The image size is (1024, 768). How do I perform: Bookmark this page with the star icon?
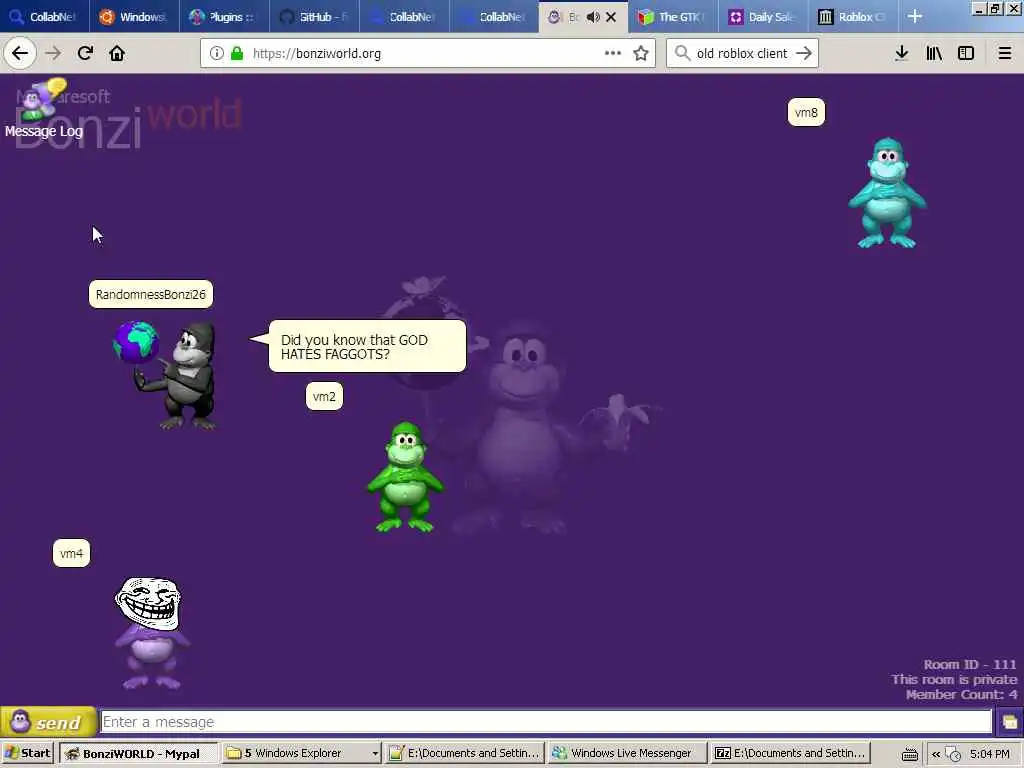(x=641, y=54)
